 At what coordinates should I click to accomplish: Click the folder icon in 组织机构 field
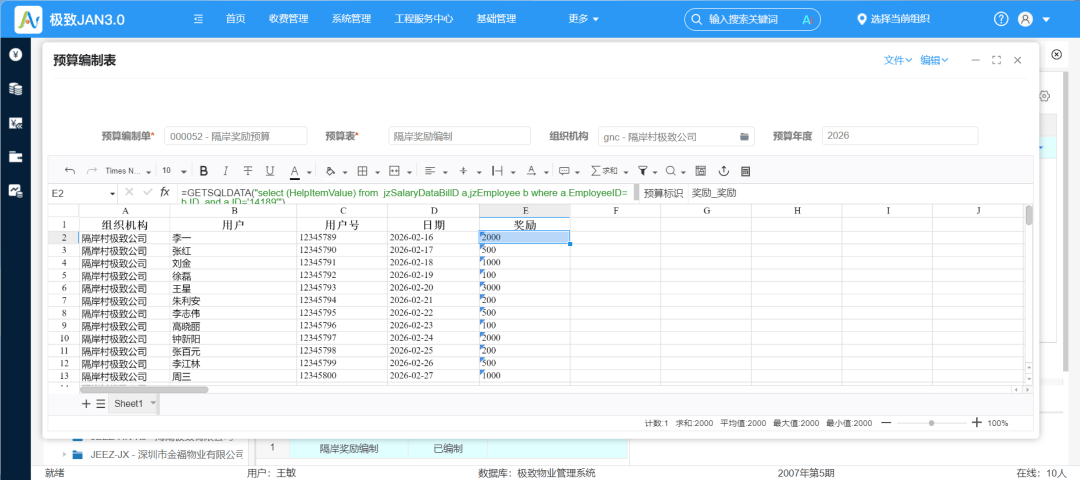click(x=745, y=136)
